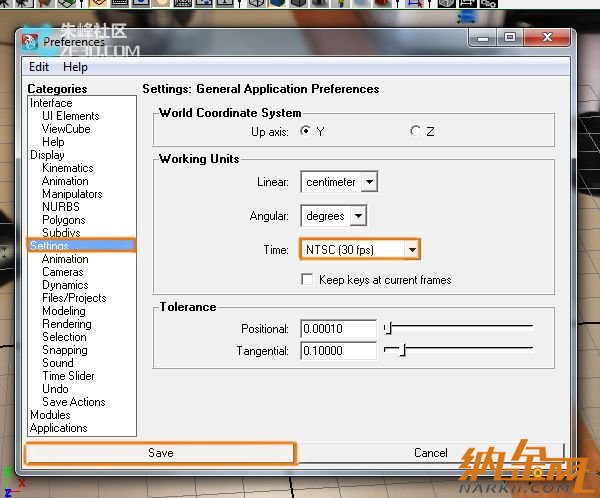Click the Positional tolerance value field
The image size is (600, 498).
click(336, 328)
